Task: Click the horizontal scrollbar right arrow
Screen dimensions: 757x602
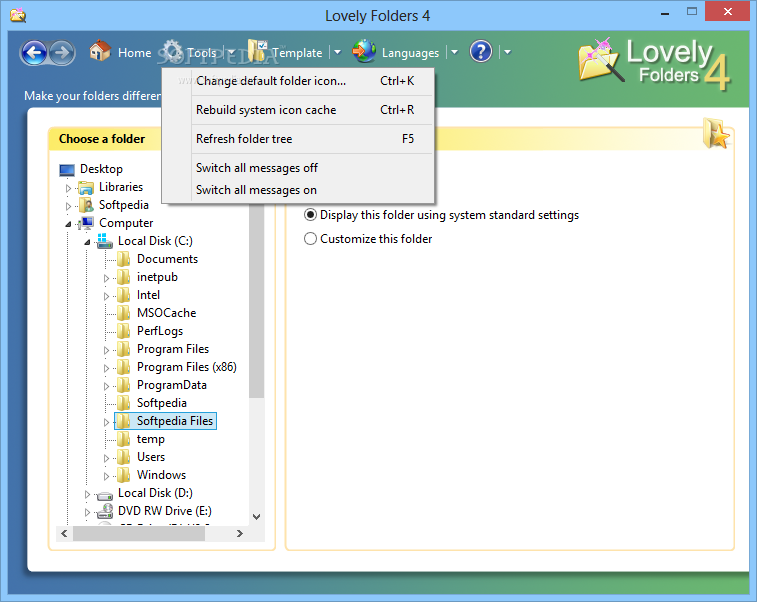Action: (239, 533)
